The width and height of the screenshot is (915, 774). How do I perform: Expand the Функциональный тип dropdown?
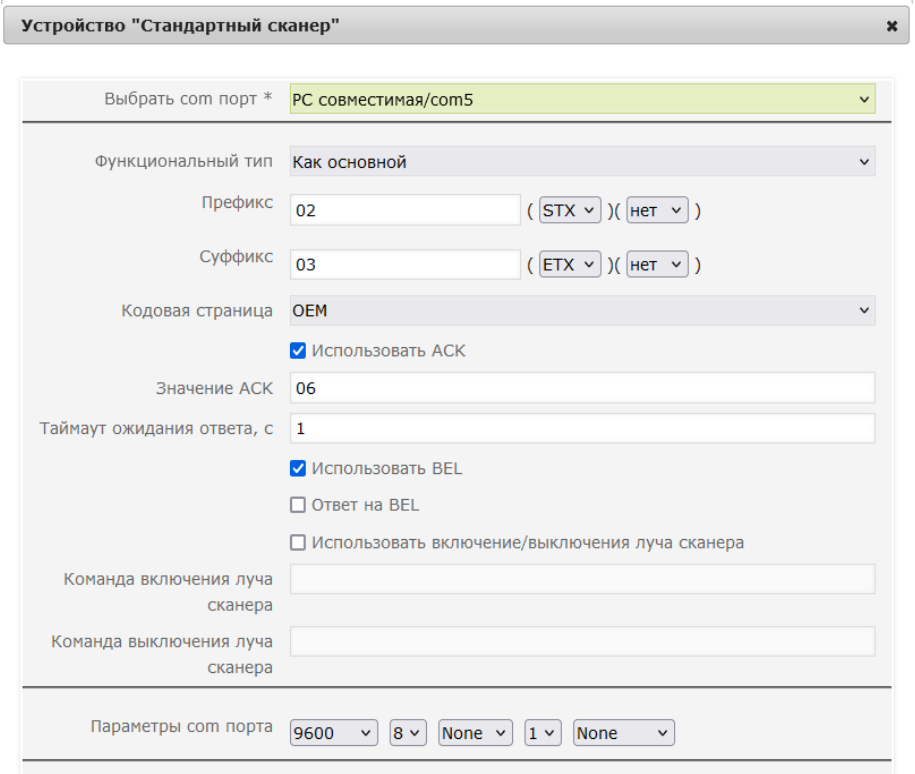[x=582, y=161]
